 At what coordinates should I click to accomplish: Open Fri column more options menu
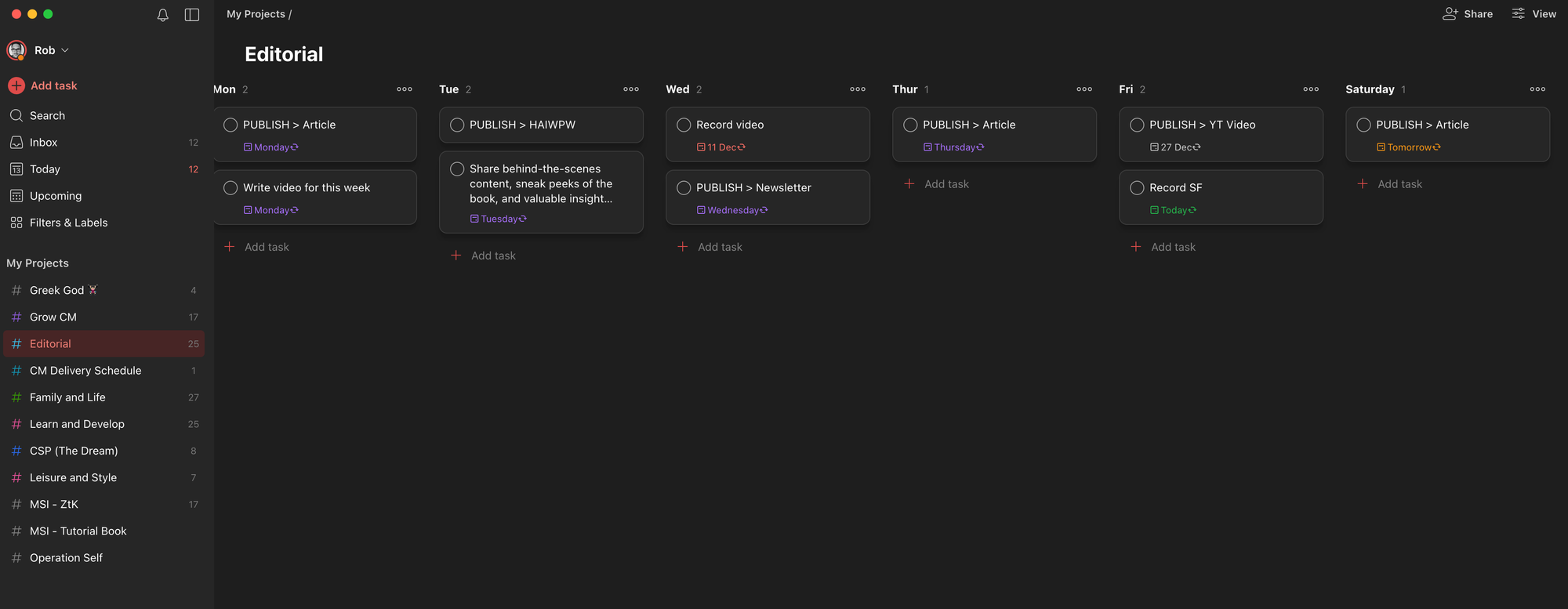tap(1311, 89)
